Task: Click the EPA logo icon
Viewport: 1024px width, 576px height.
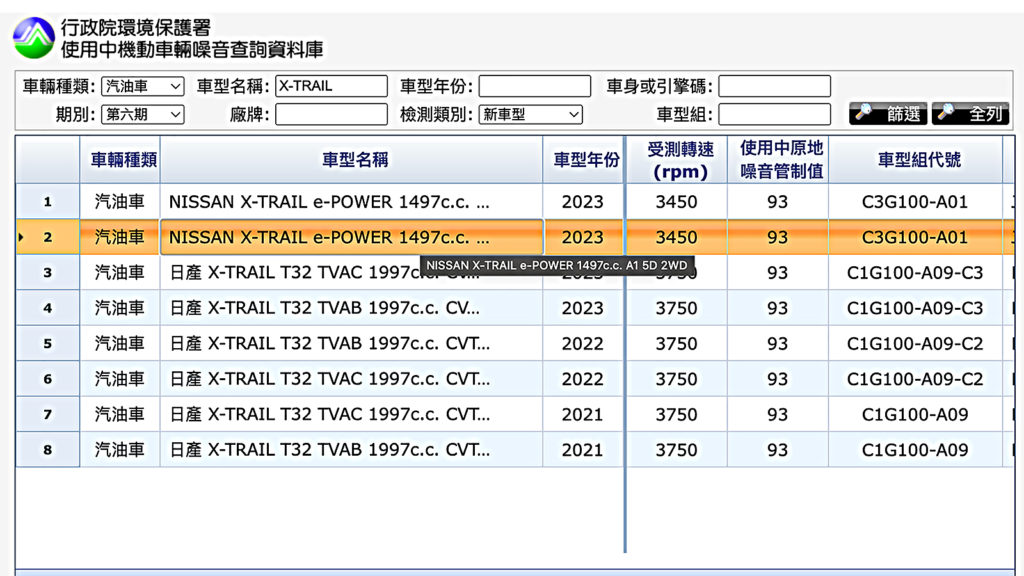Action: pyautogui.click(x=33, y=38)
